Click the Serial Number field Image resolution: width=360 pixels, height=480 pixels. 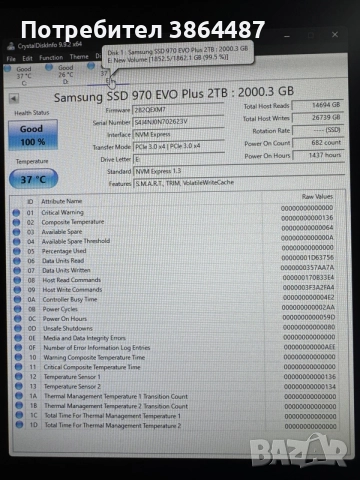coord(178,122)
